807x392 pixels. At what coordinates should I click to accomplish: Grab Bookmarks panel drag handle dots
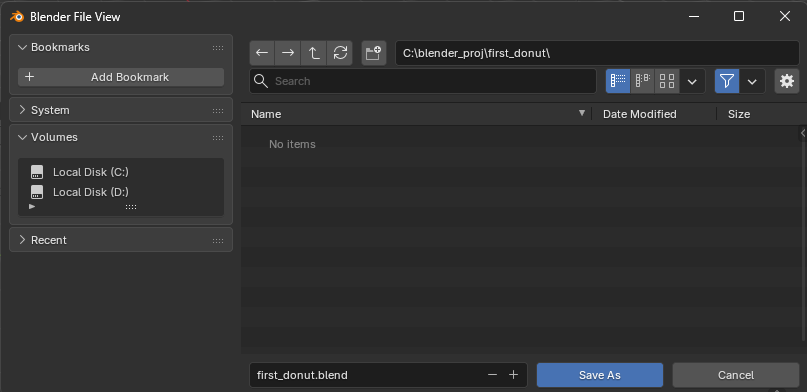tap(218, 48)
